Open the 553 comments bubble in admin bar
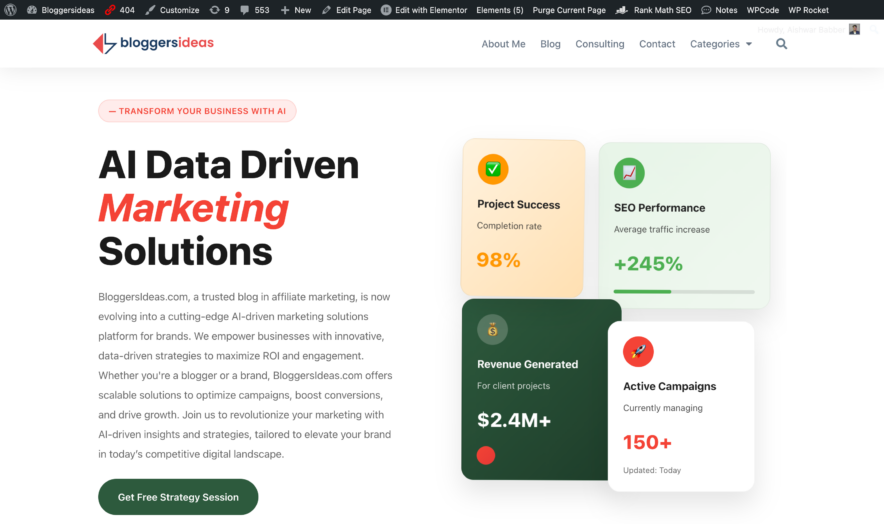 (x=254, y=10)
